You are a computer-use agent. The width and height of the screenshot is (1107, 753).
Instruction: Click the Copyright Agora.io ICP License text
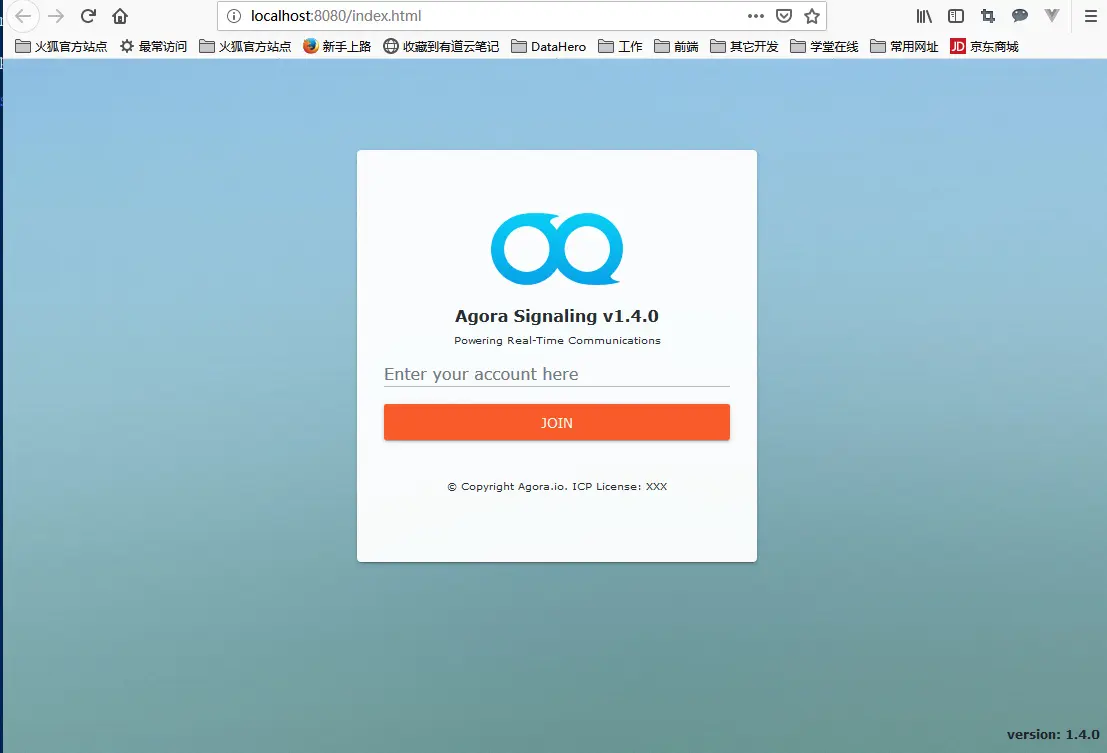pyautogui.click(x=557, y=486)
